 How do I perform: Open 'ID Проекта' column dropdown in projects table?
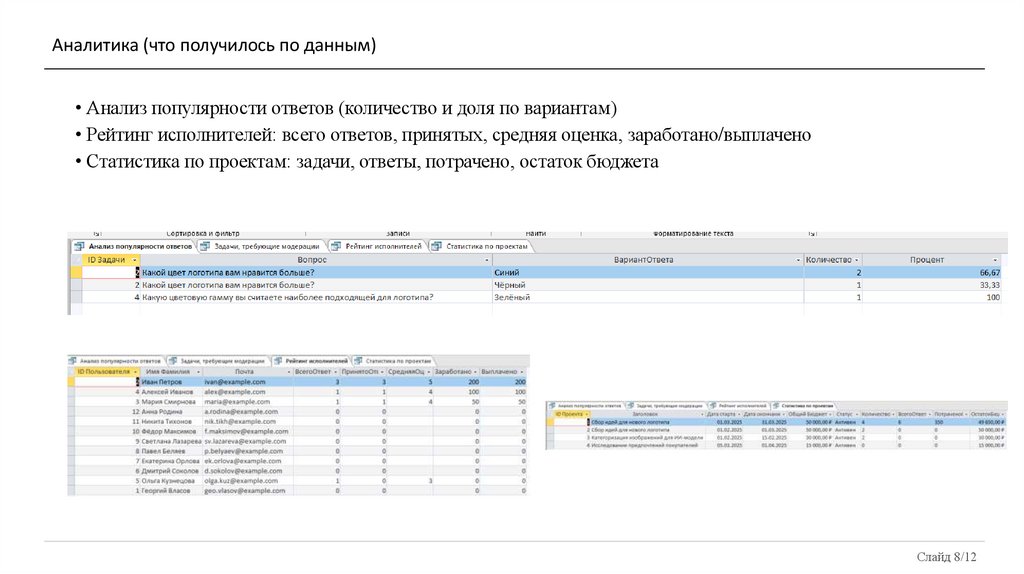pyautogui.click(x=586, y=414)
